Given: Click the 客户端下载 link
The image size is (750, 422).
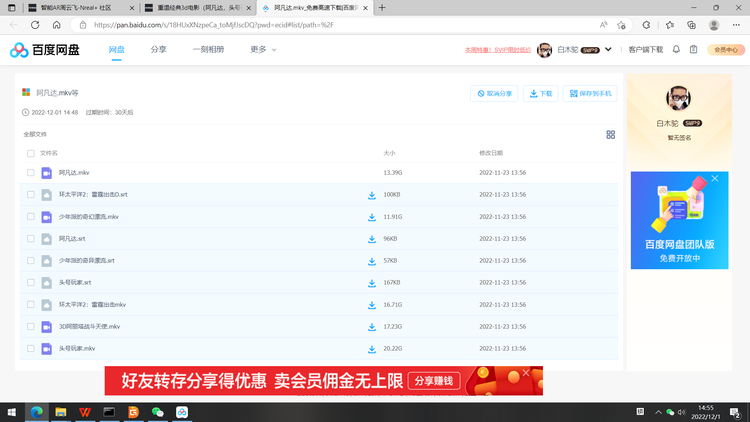Looking at the screenshot, I should coord(645,50).
